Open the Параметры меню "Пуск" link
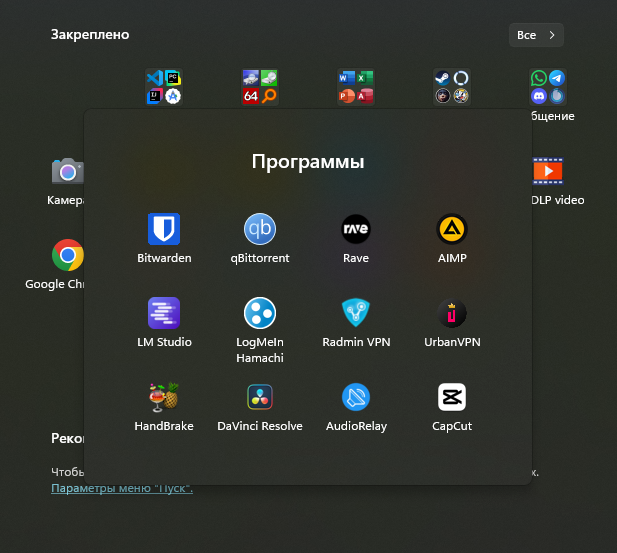 click(122, 488)
